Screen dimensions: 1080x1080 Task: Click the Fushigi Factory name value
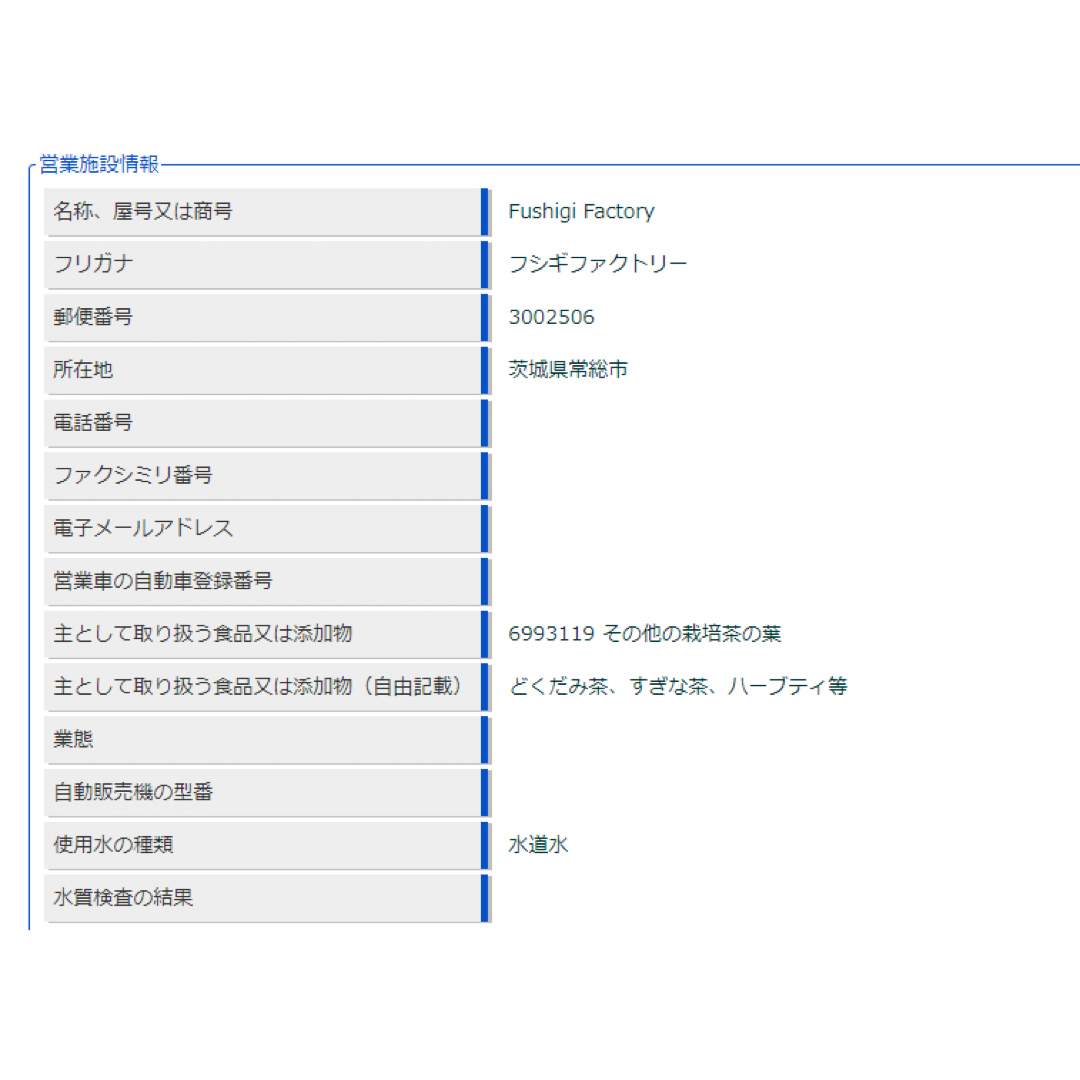tap(581, 211)
